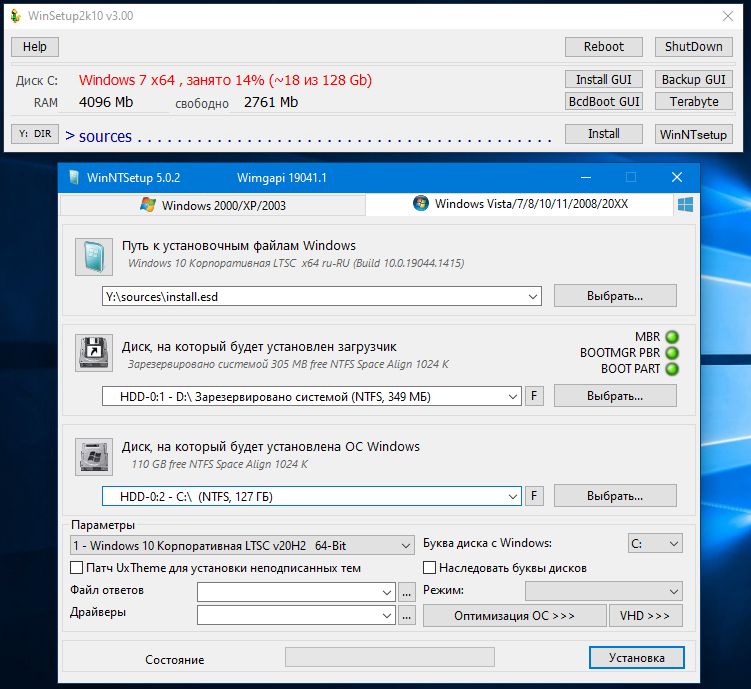Click the Windows installation drive icon
The width and height of the screenshot is (751, 689).
94,457
